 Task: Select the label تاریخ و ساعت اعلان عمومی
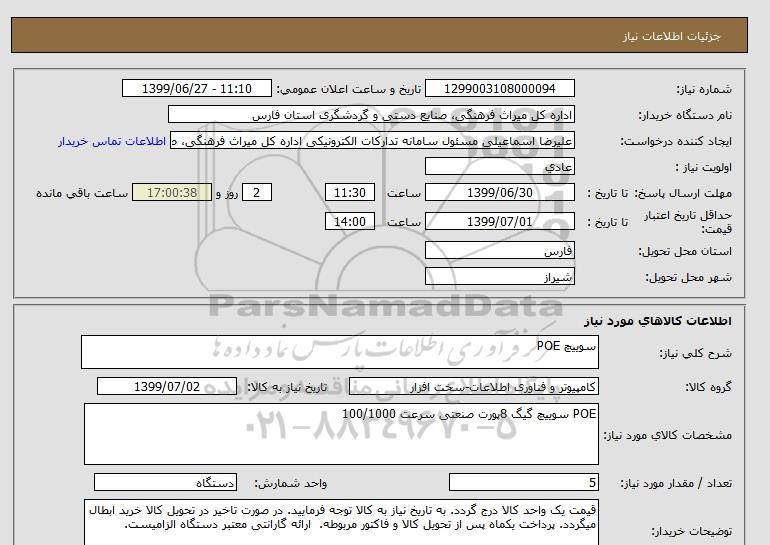[349, 89]
